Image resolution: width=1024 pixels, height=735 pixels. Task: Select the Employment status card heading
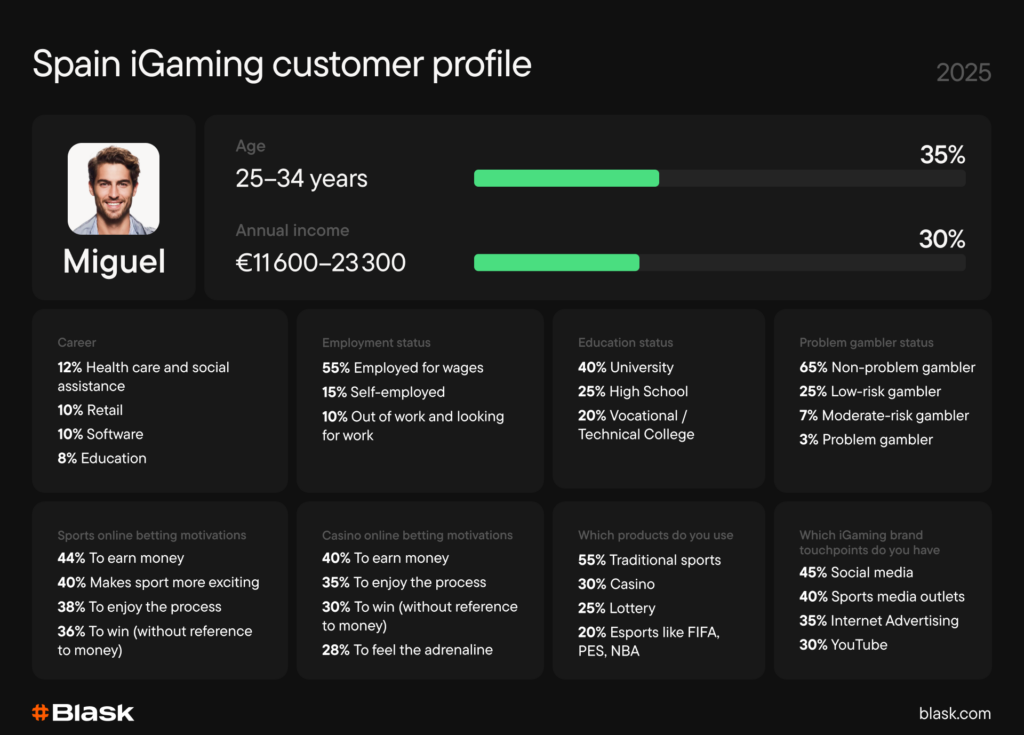click(376, 343)
